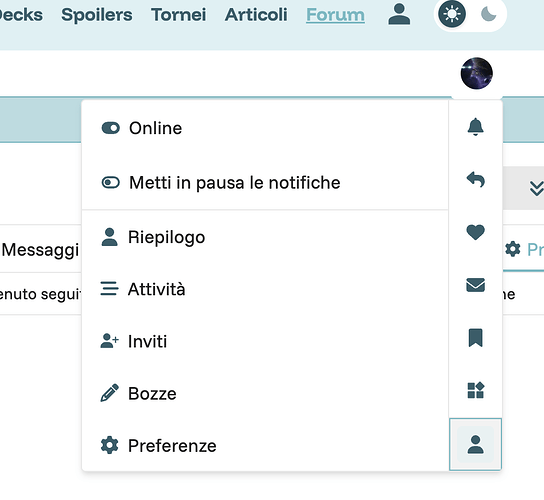Image resolution: width=544 pixels, height=500 pixels.
Task: Open the replies arrow tab
Action: 475,180
